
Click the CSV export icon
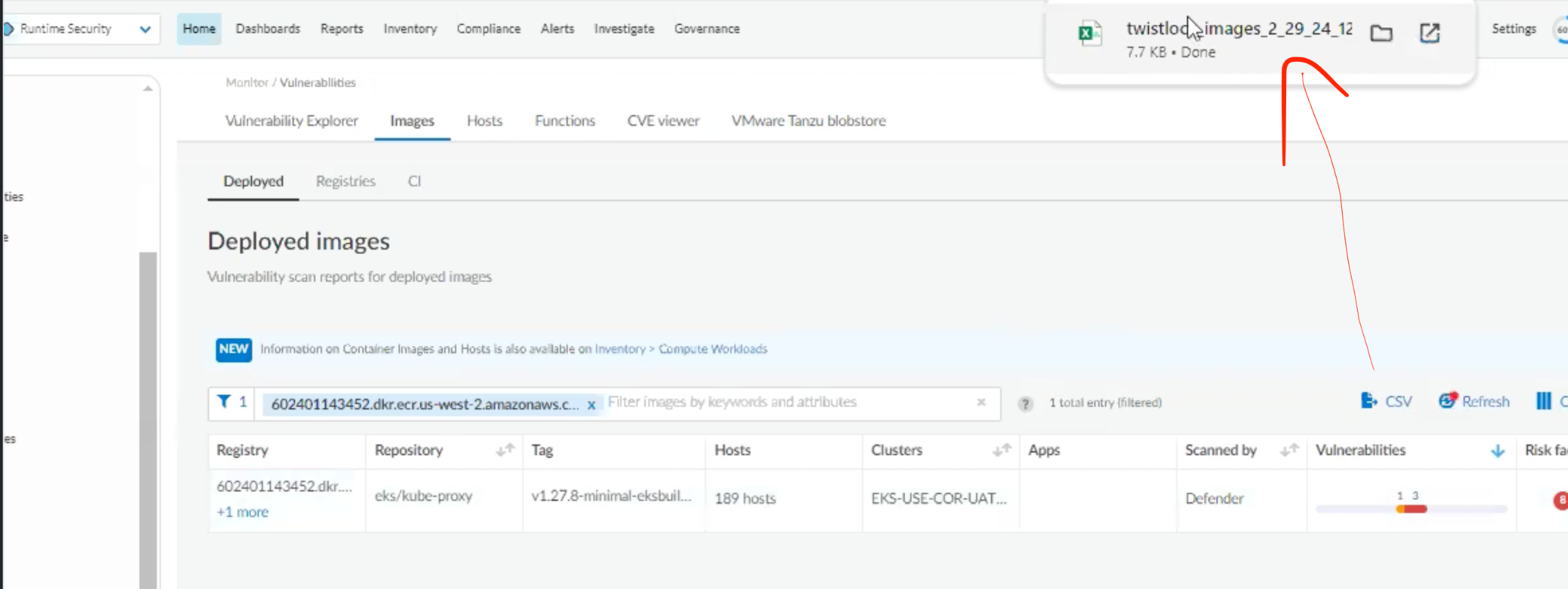coord(1369,401)
